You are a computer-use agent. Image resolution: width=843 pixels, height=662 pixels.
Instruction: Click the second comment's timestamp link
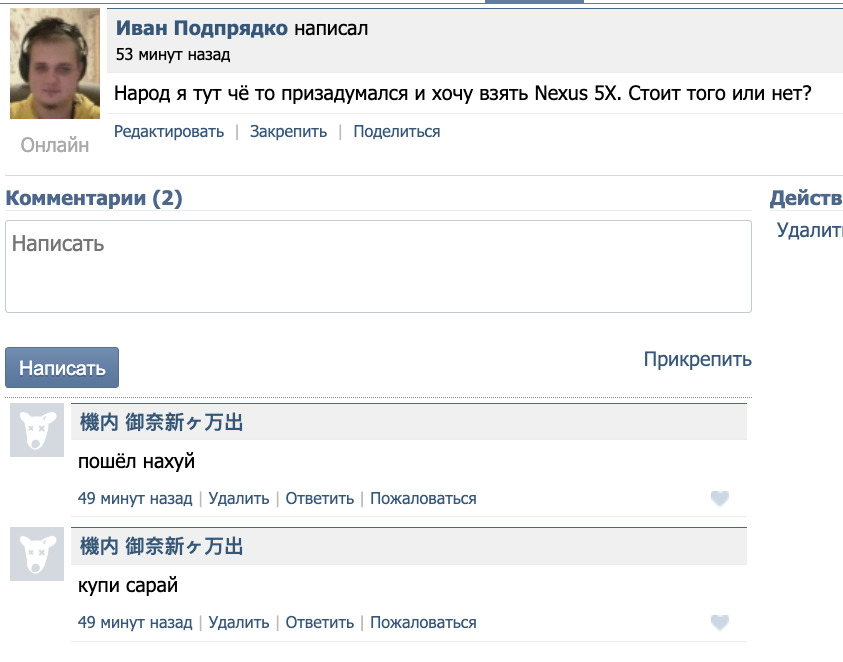click(x=135, y=622)
